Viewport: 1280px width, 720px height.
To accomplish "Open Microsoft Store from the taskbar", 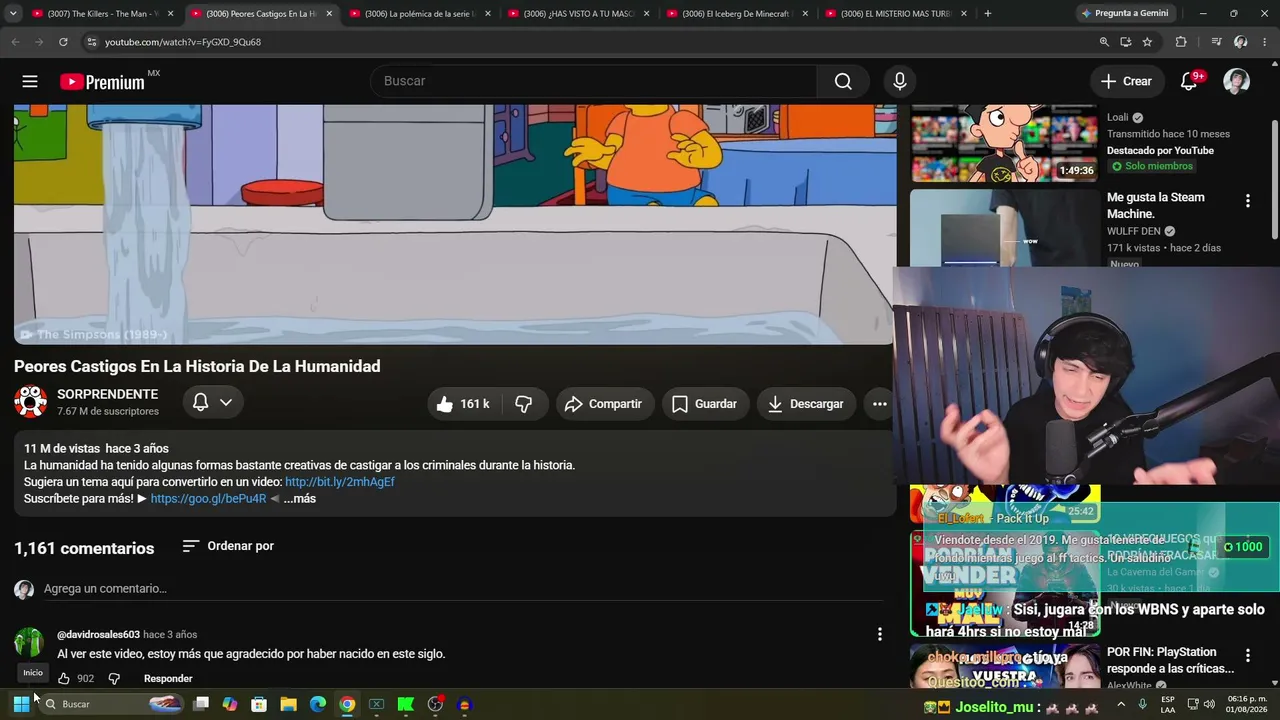I will coord(259,704).
